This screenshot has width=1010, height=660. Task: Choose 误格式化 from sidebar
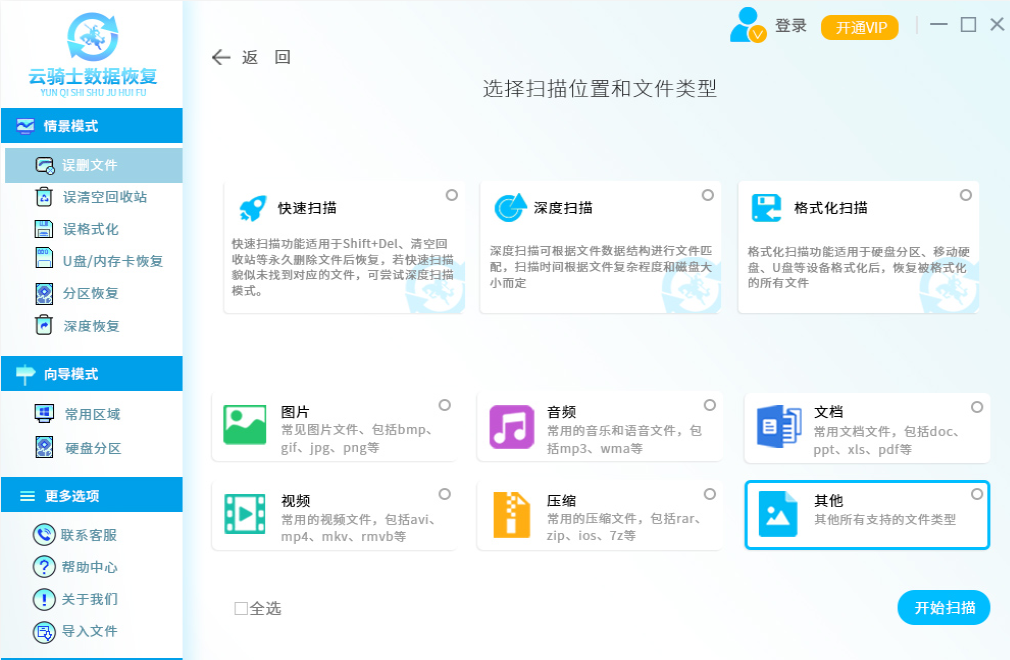point(91,229)
